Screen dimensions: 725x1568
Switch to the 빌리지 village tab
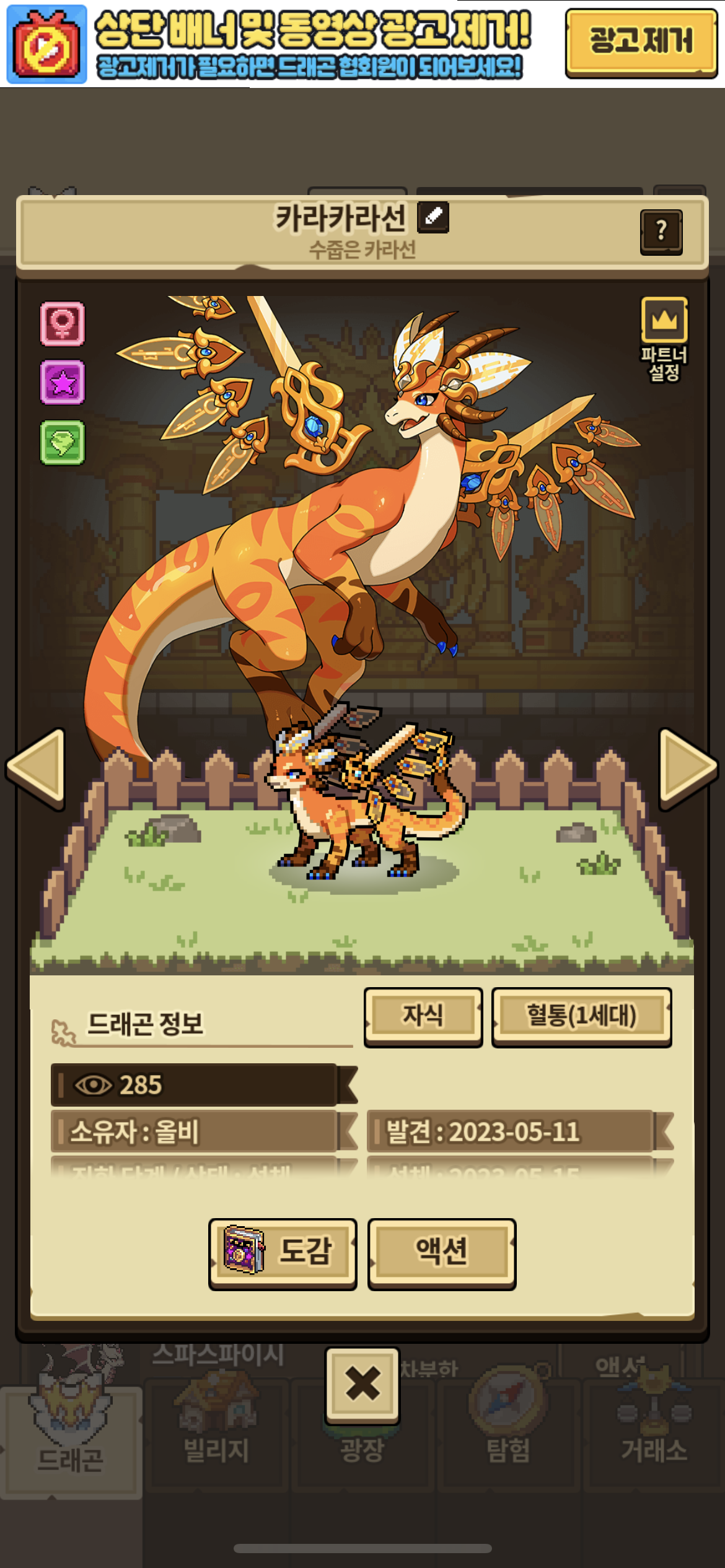(216, 1432)
